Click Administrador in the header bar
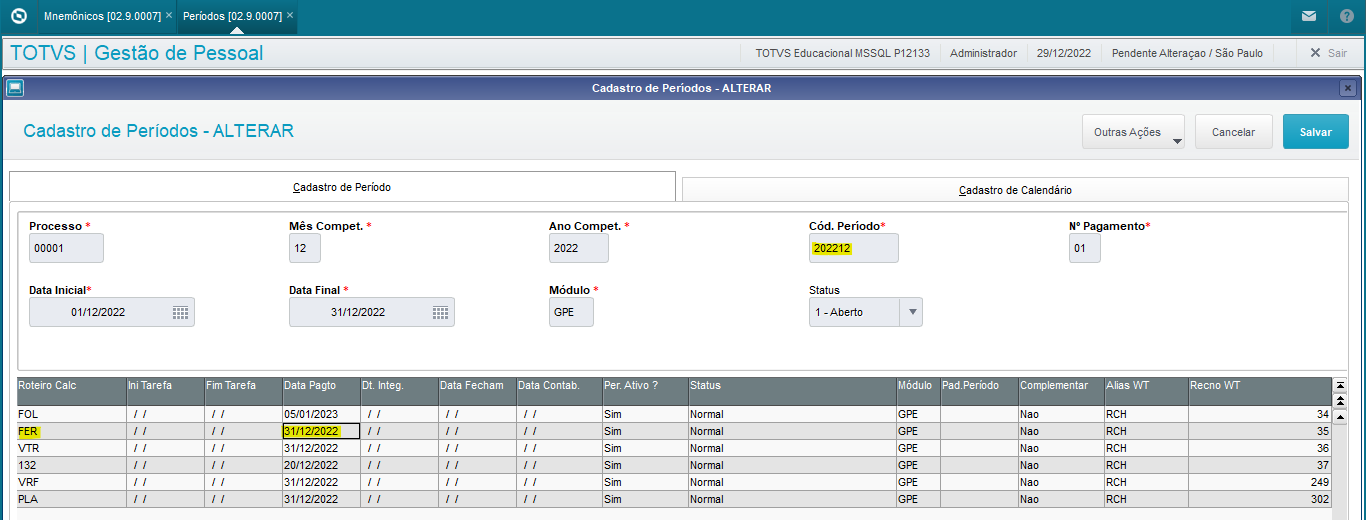The height and width of the screenshot is (520, 1366). click(x=983, y=53)
